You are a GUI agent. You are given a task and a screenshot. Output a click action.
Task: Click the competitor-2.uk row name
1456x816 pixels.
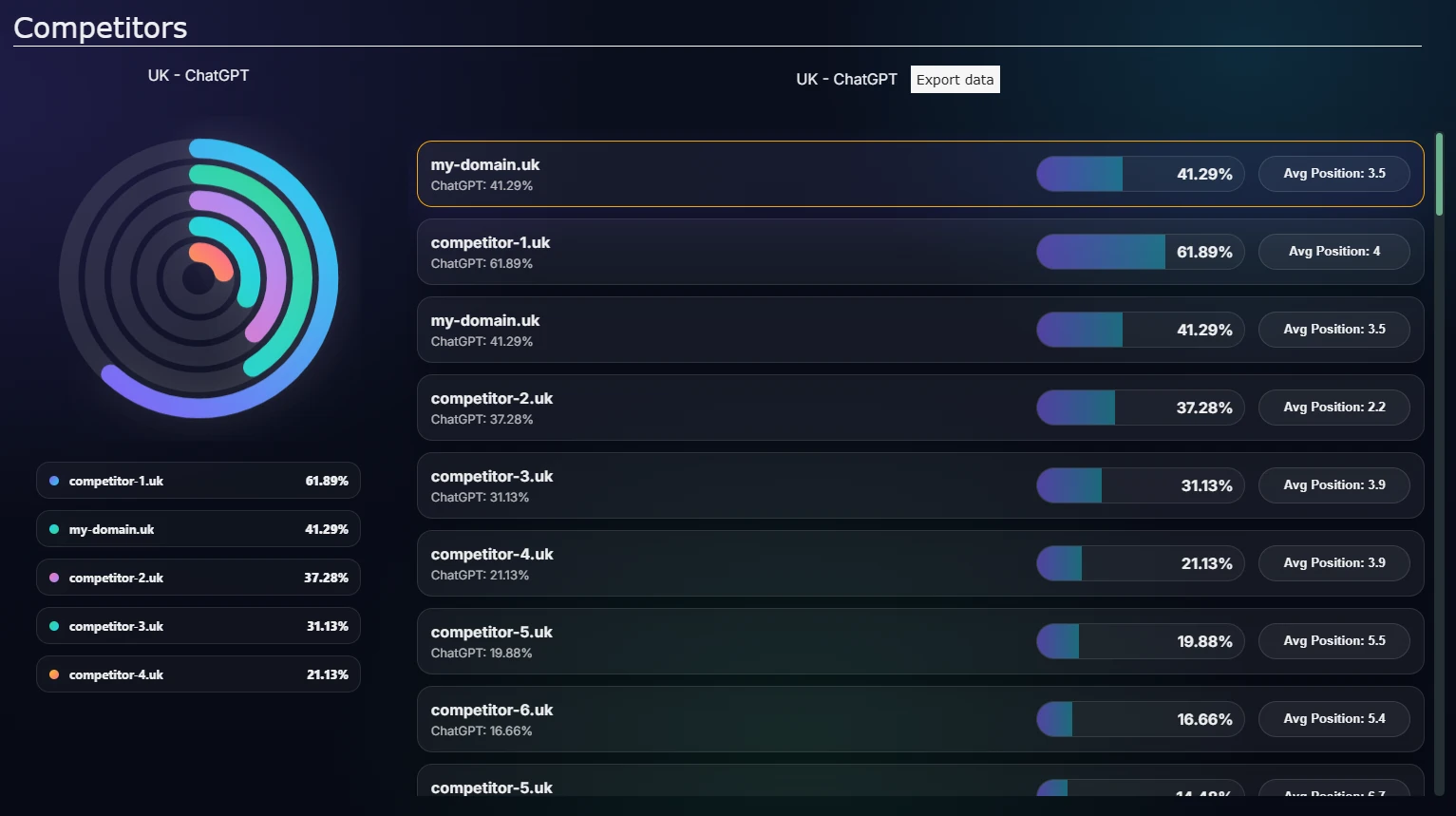(491, 399)
